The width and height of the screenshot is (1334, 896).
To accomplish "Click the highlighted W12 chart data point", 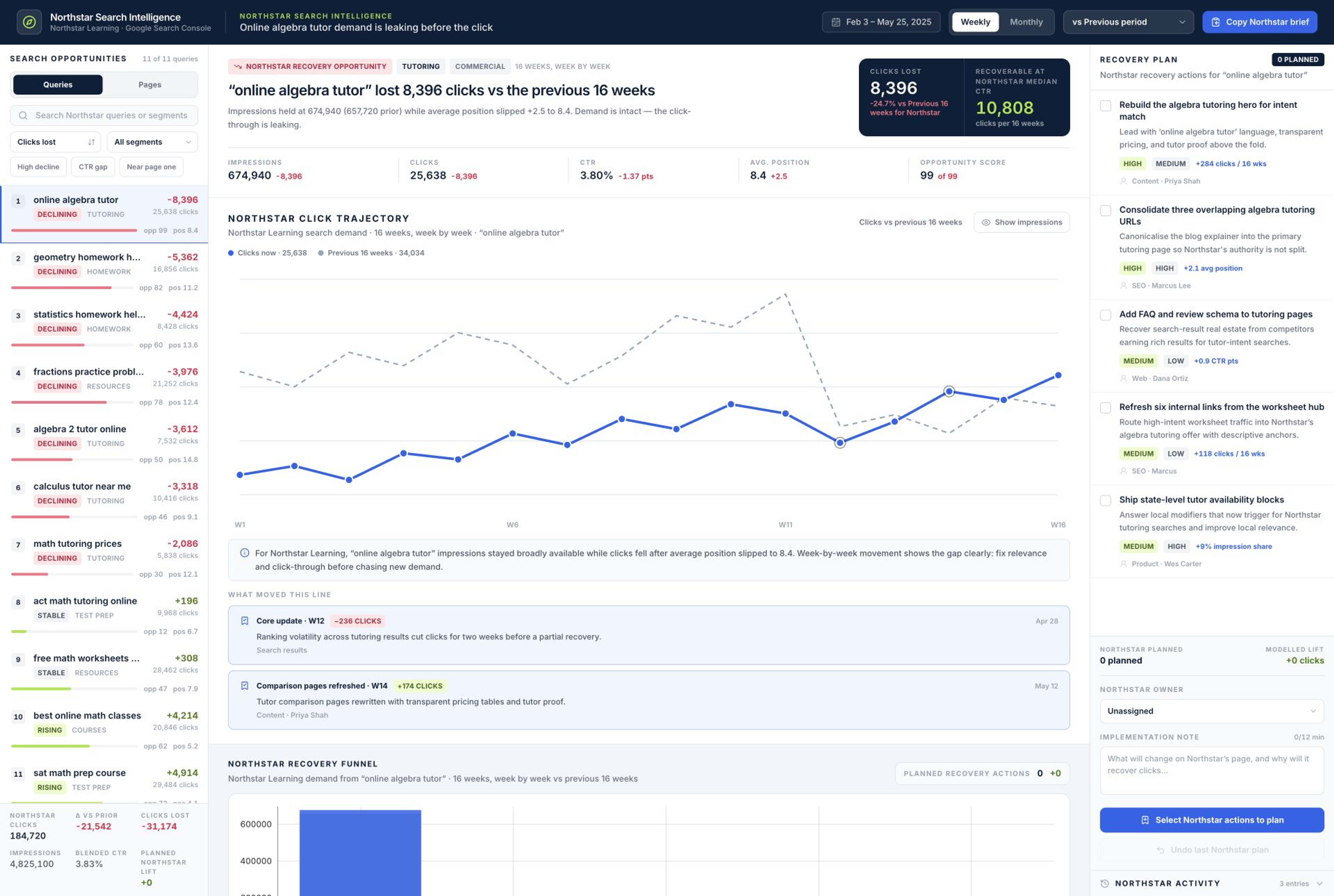I will click(x=840, y=443).
